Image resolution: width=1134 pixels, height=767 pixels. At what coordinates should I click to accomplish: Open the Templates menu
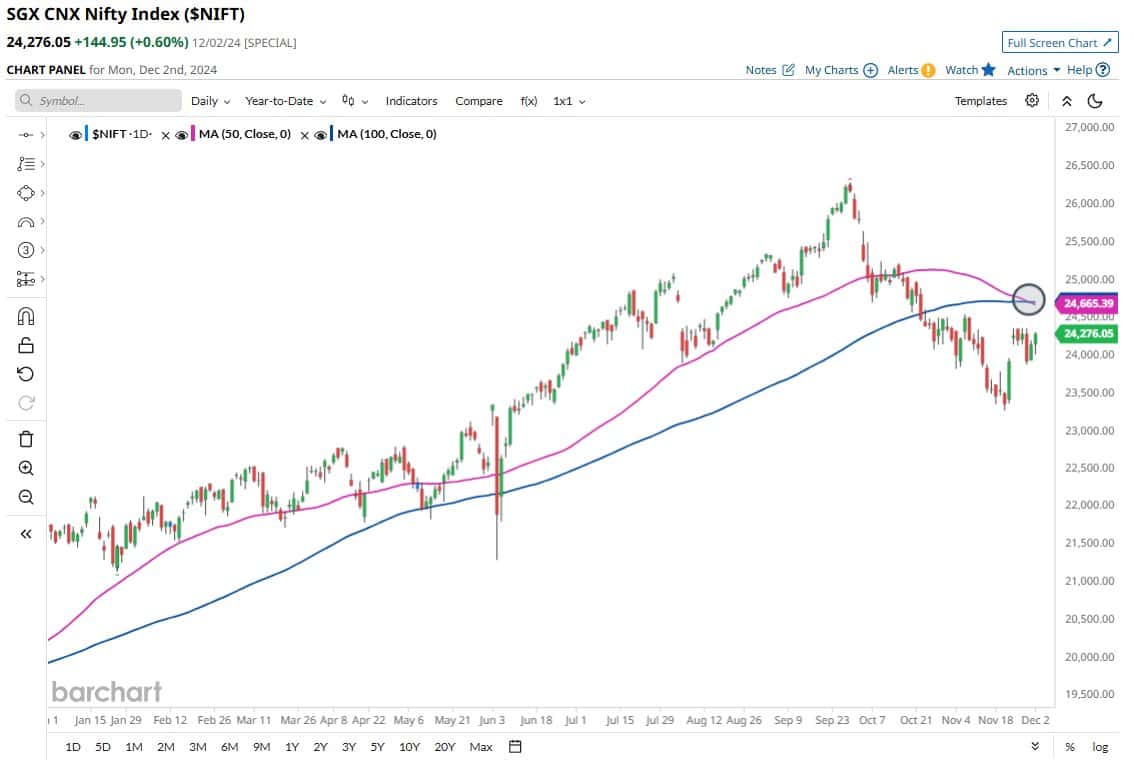pyautogui.click(x=981, y=101)
